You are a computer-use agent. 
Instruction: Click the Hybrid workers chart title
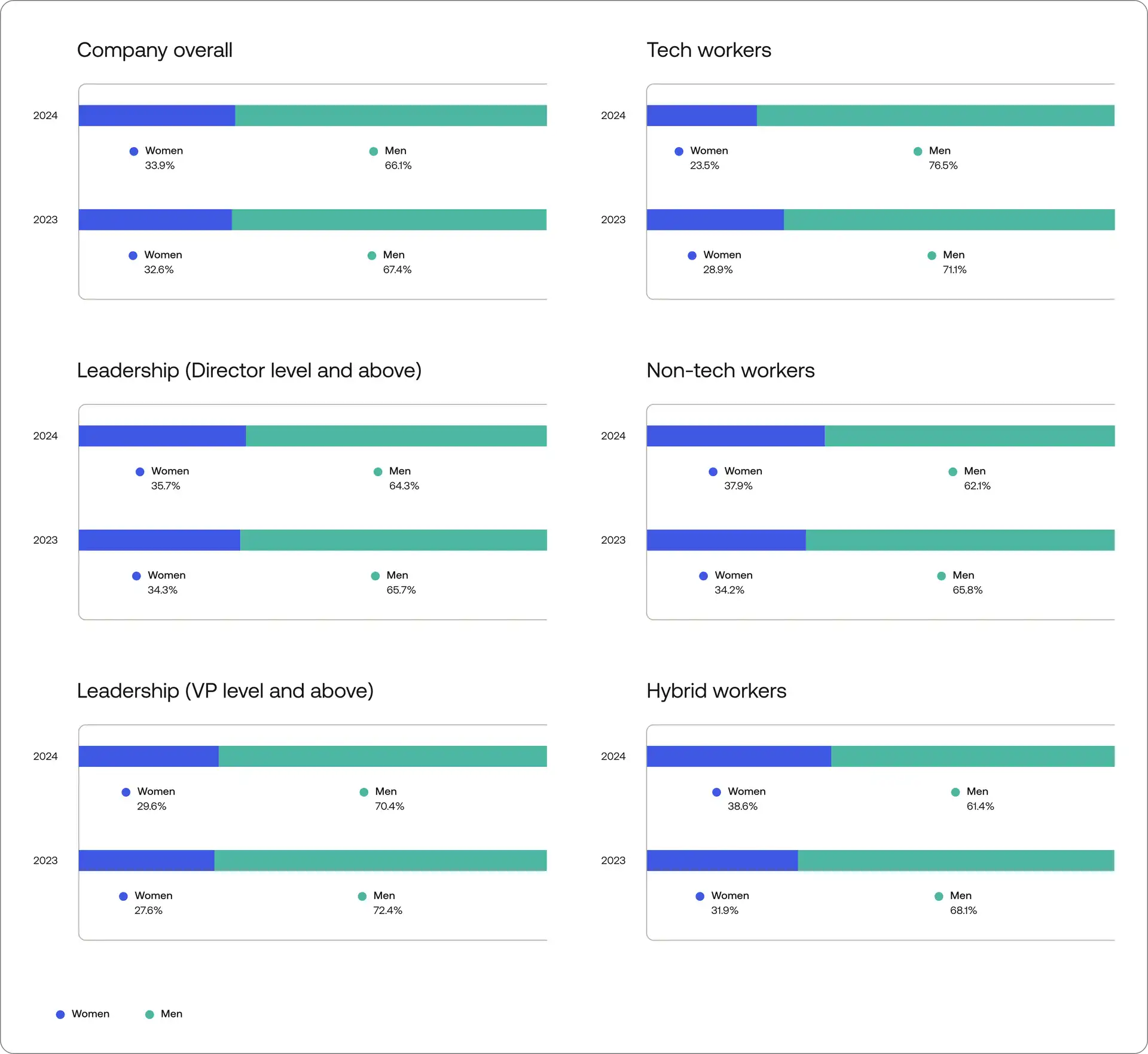pyautogui.click(x=716, y=691)
